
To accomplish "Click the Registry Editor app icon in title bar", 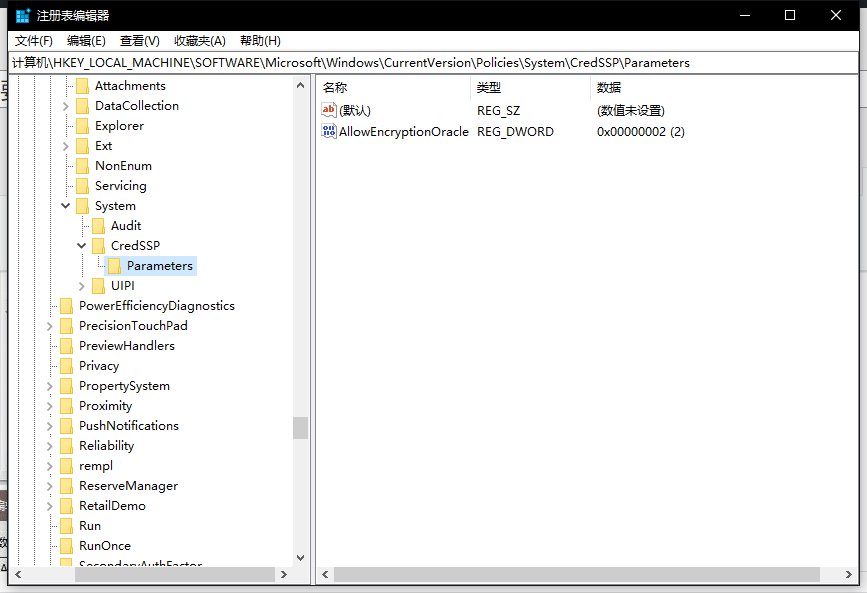I will (x=23, y=15).
